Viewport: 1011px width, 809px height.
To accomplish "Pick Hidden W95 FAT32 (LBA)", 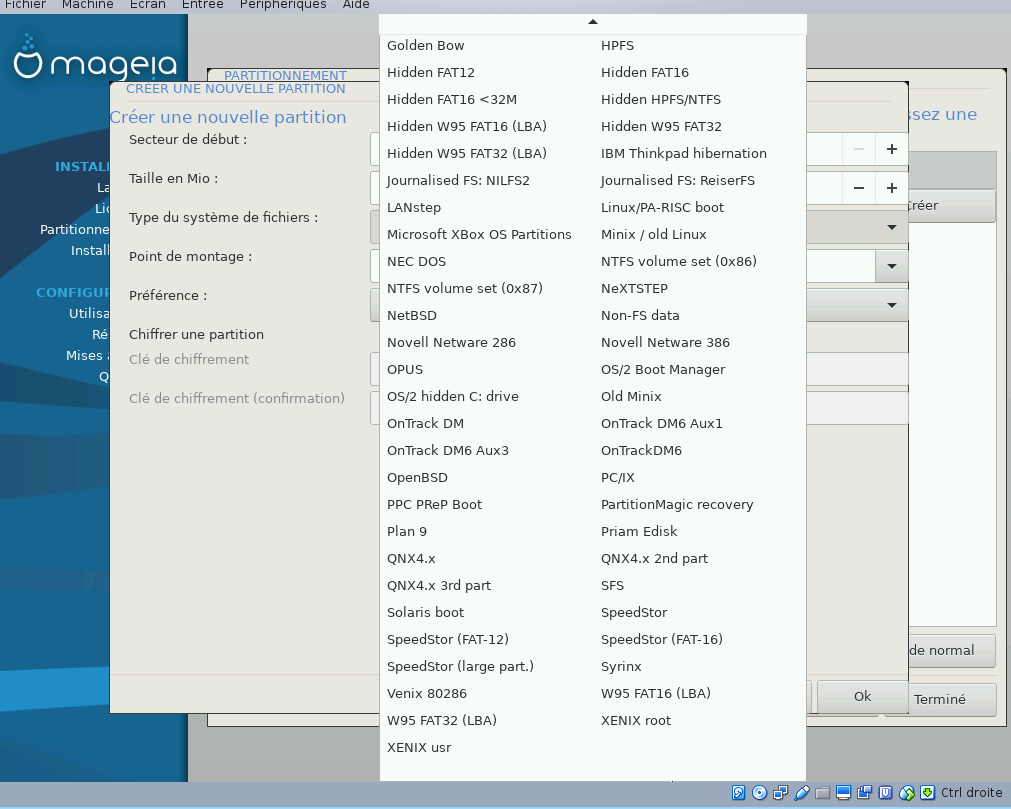I will [467, 153].
